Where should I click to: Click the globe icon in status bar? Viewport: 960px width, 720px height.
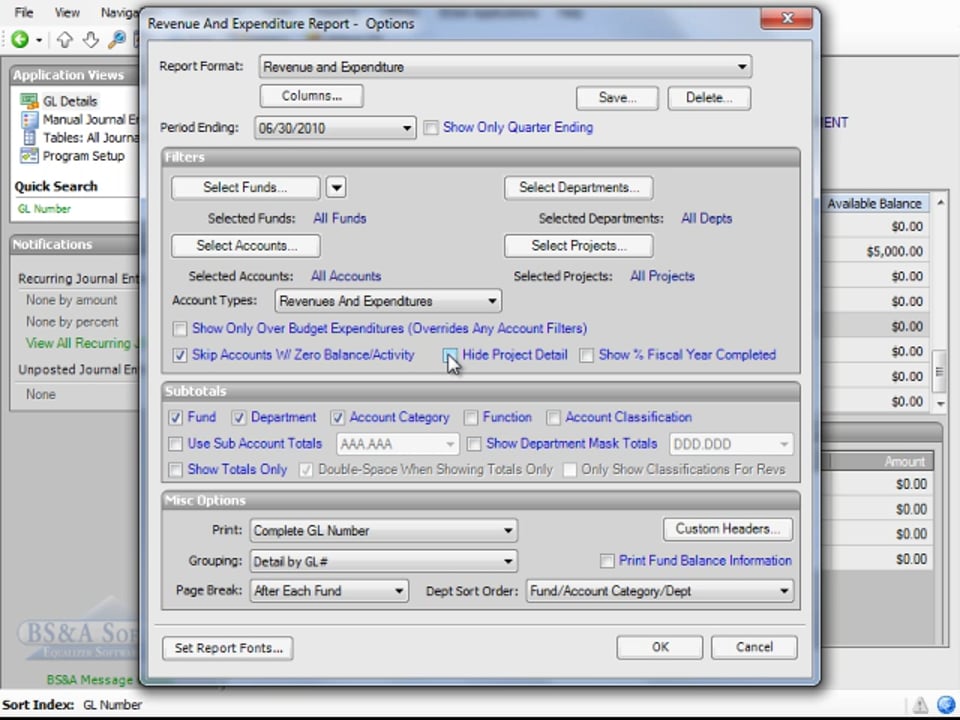[x=946, y=705]
